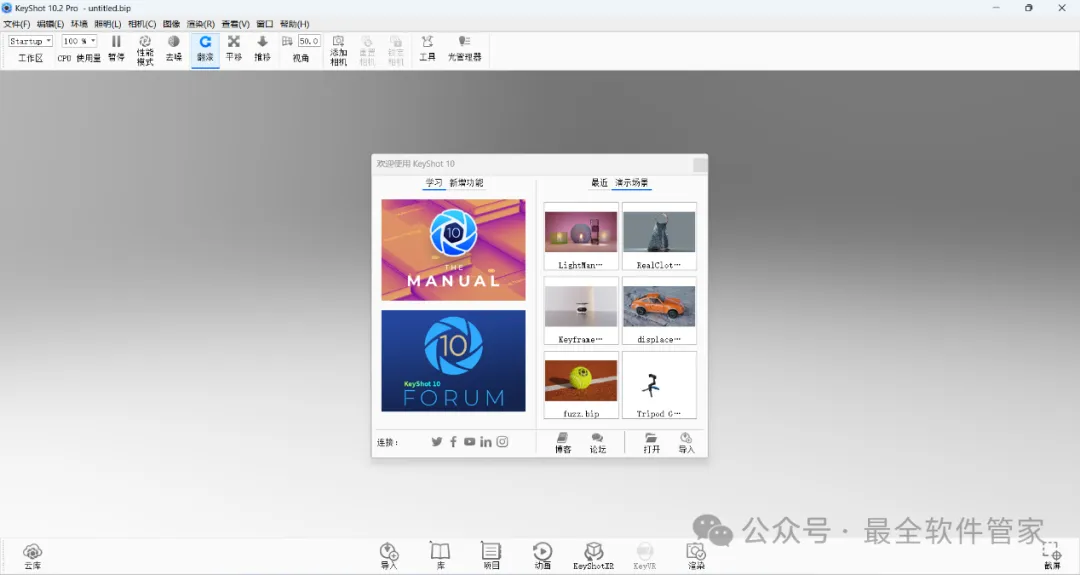Click the Instagram icon in welcome dialog
The image size is (1080, 575).
pyautogui.click(x=502, y=442)
